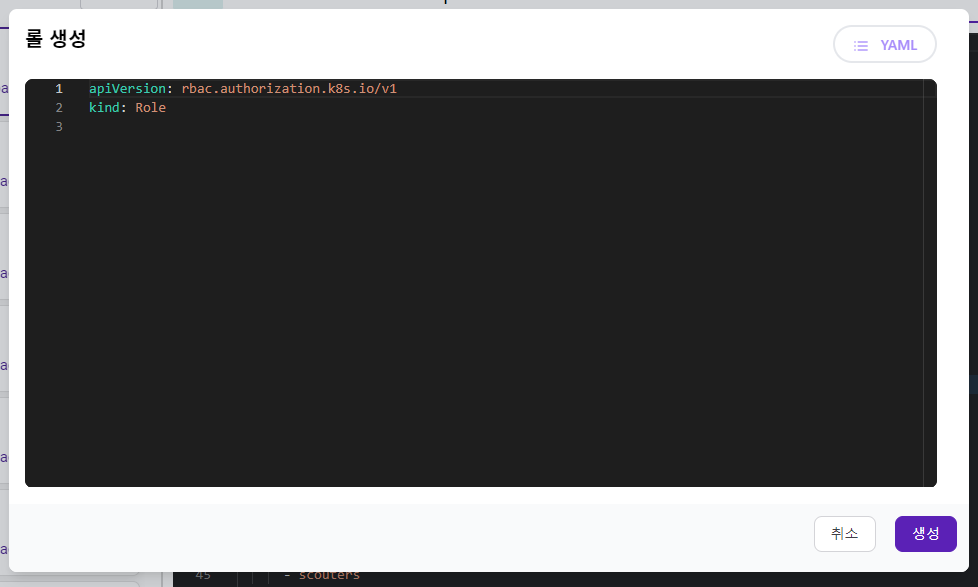Click the 취소 cancel button
Viewport: 978px width, 587px height.
click(845, 534)
